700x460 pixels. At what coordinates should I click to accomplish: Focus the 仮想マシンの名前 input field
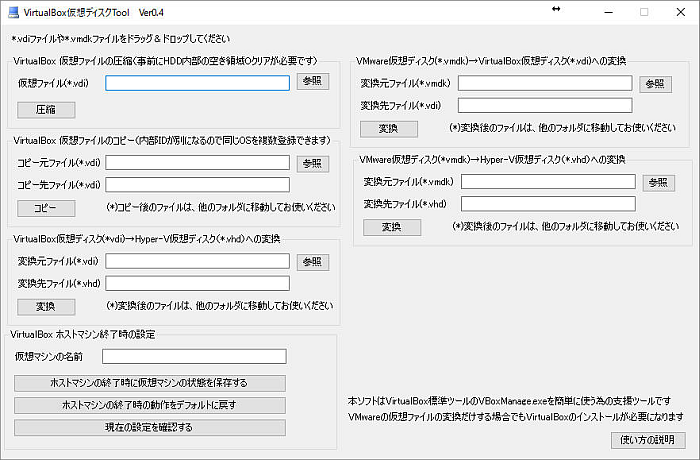194,356
